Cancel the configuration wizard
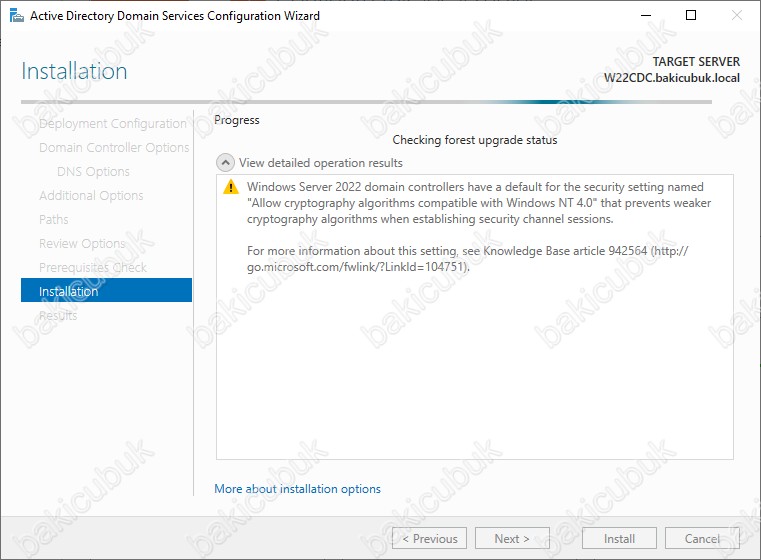 coord(702,539)
